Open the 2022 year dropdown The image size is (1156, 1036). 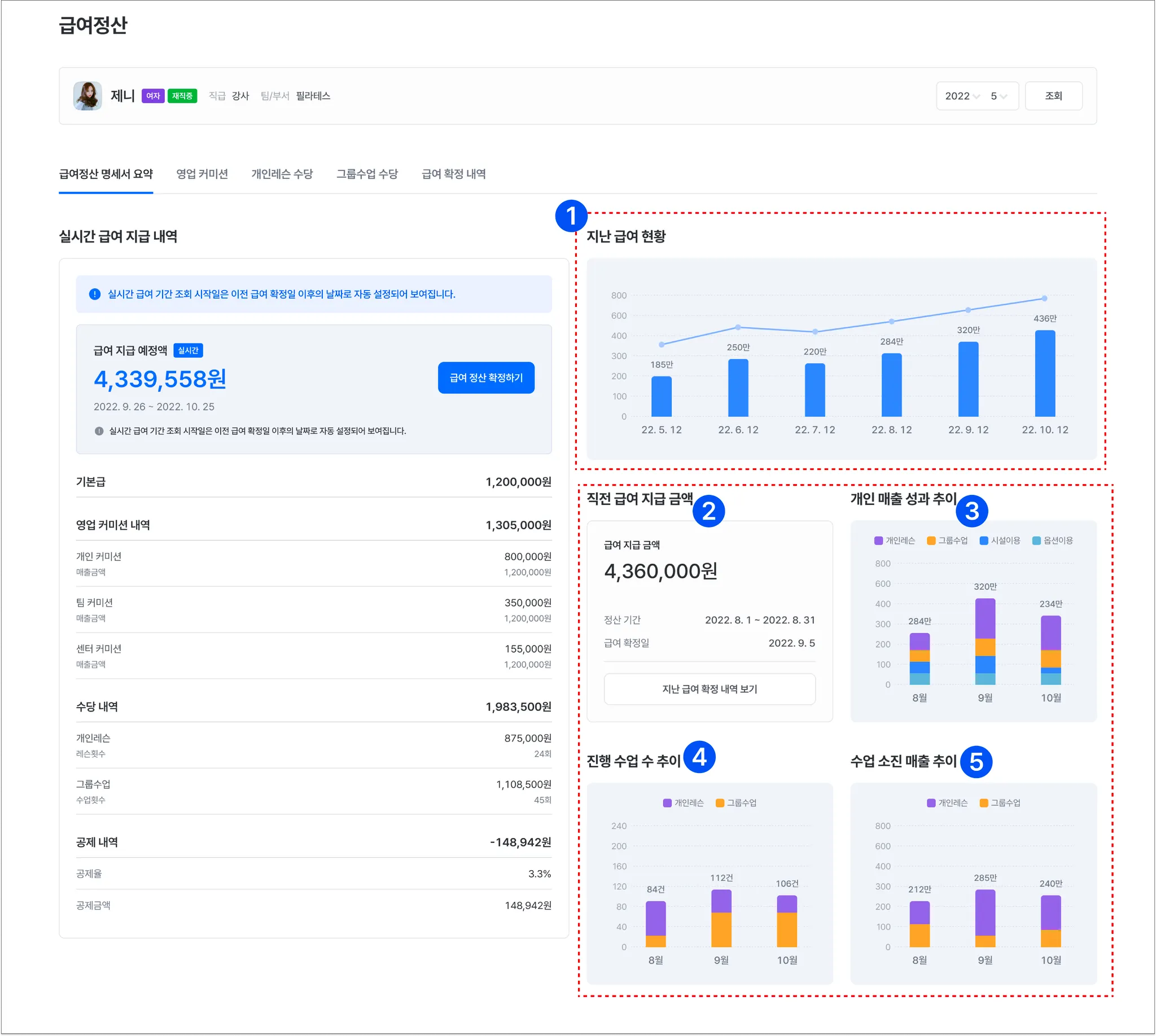tap(962, 96)
